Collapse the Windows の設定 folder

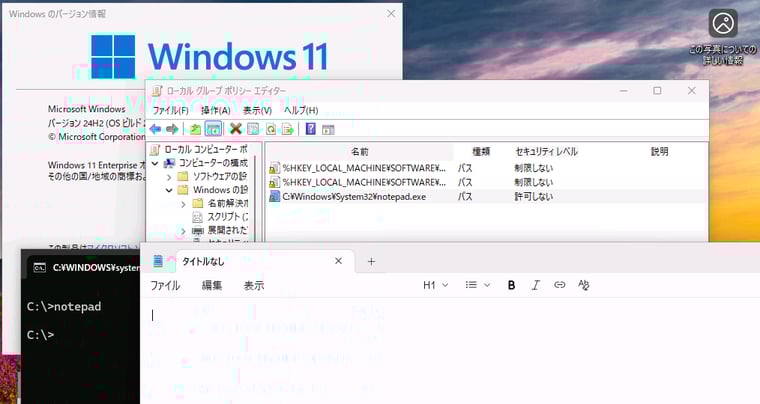(x=169, y=190)
